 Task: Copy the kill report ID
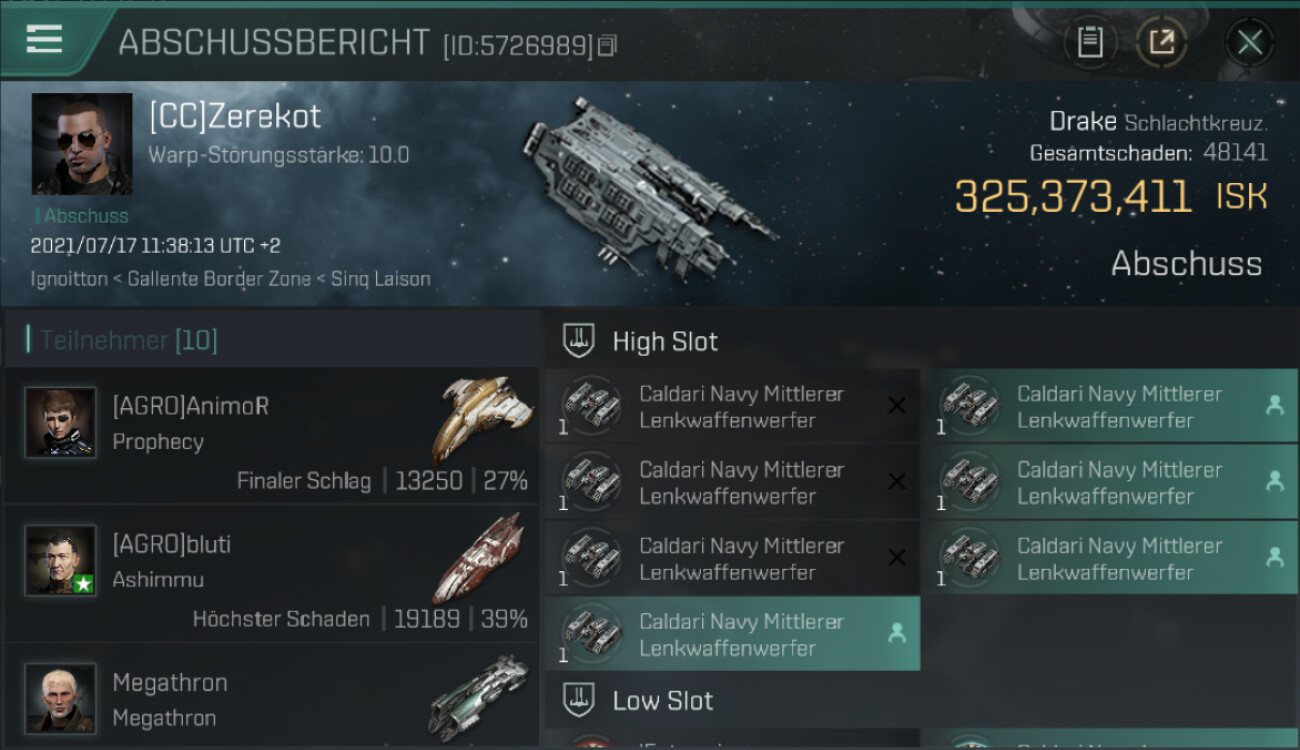tap(607, 45)
